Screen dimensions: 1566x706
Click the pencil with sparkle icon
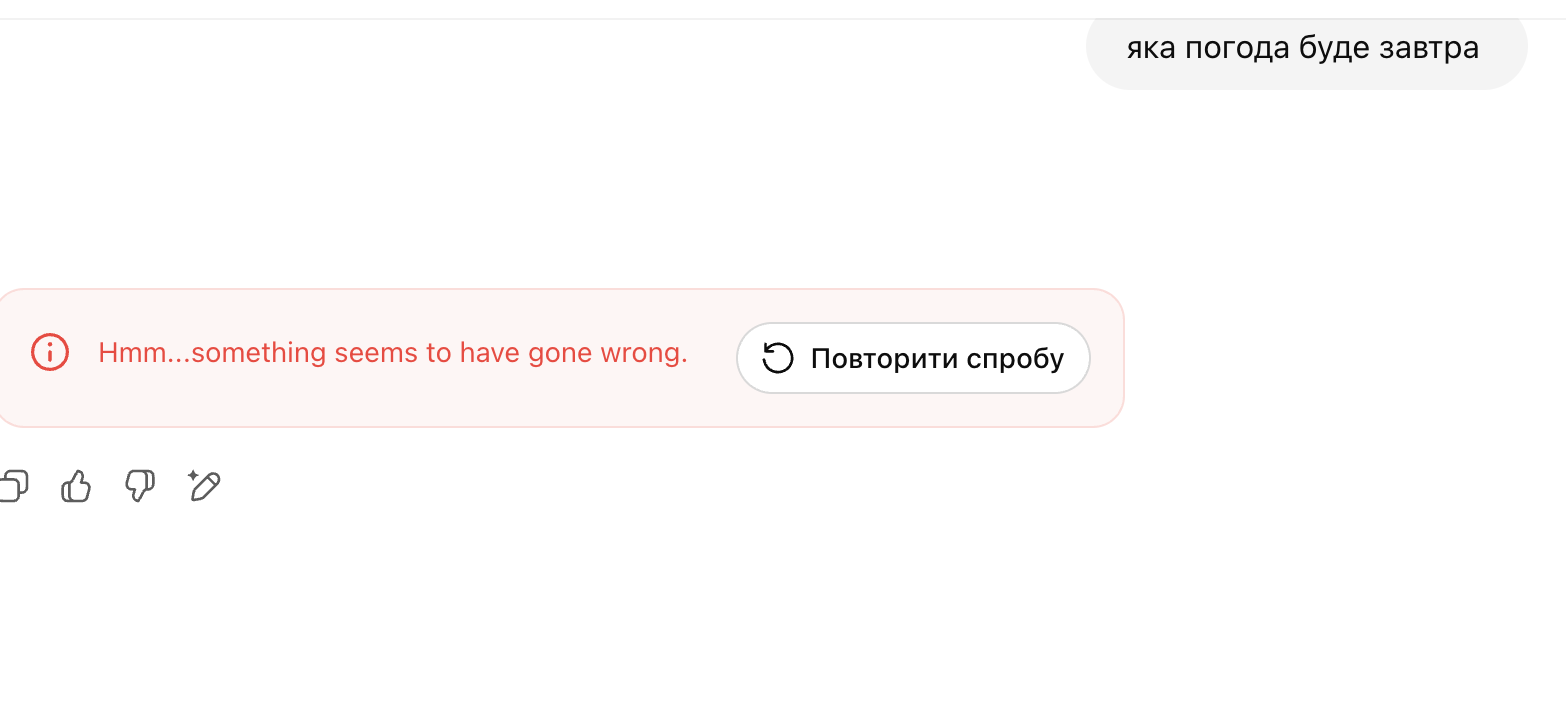204,486
